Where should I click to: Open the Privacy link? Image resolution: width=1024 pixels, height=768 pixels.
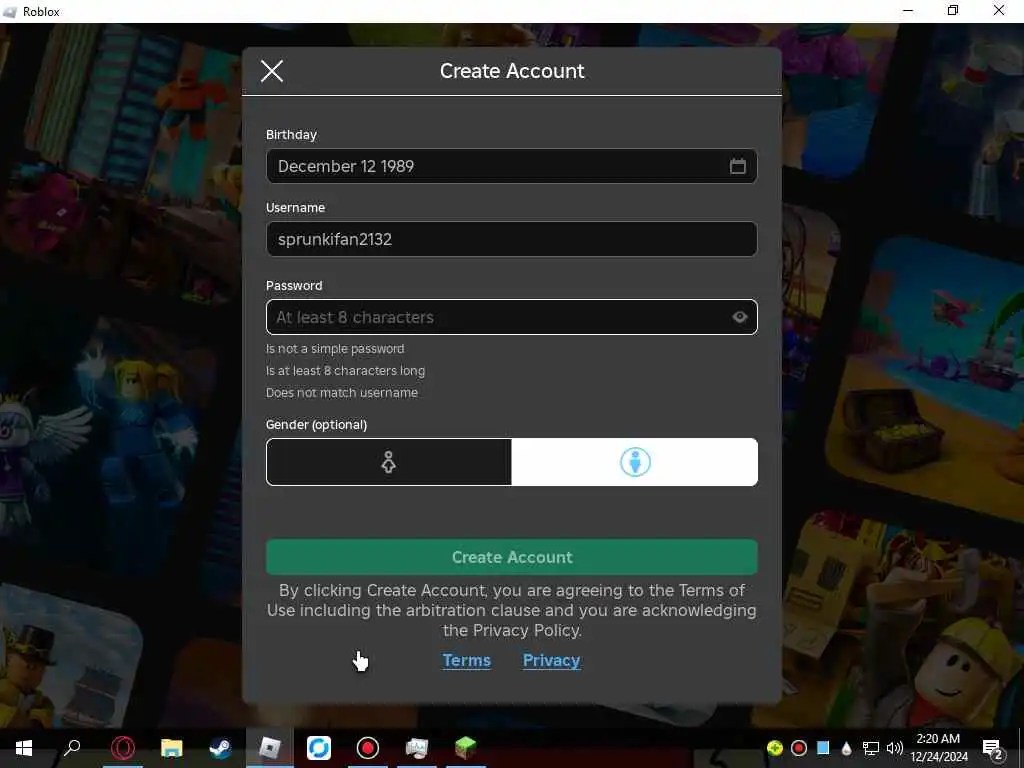point(551,660)
